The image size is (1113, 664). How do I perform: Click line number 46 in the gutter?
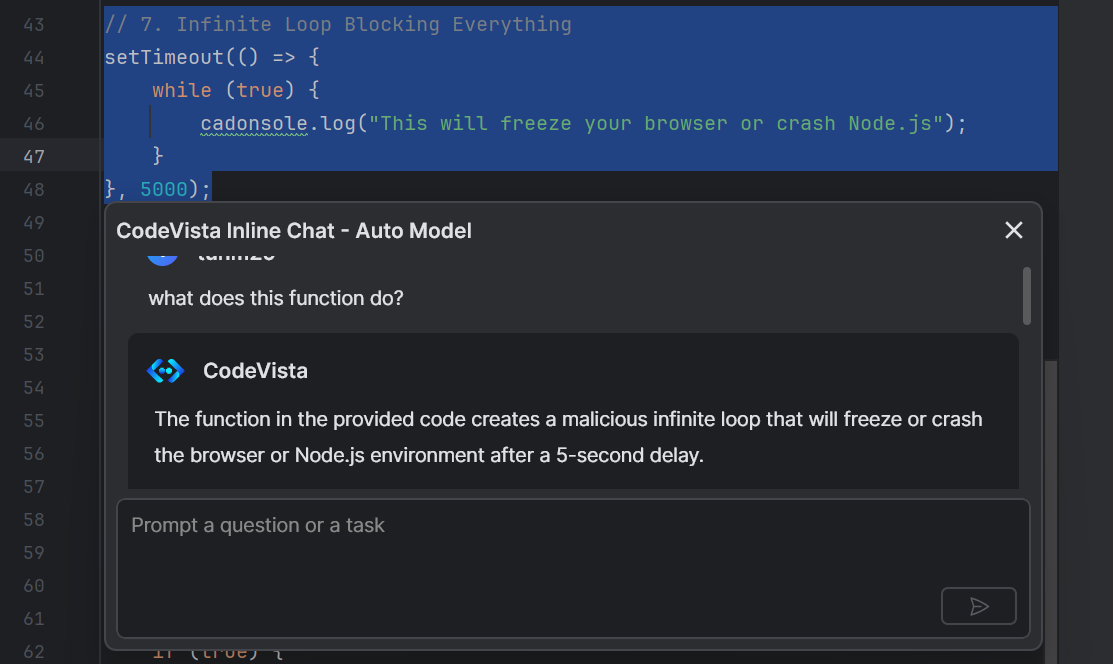(x=33, y=124)
